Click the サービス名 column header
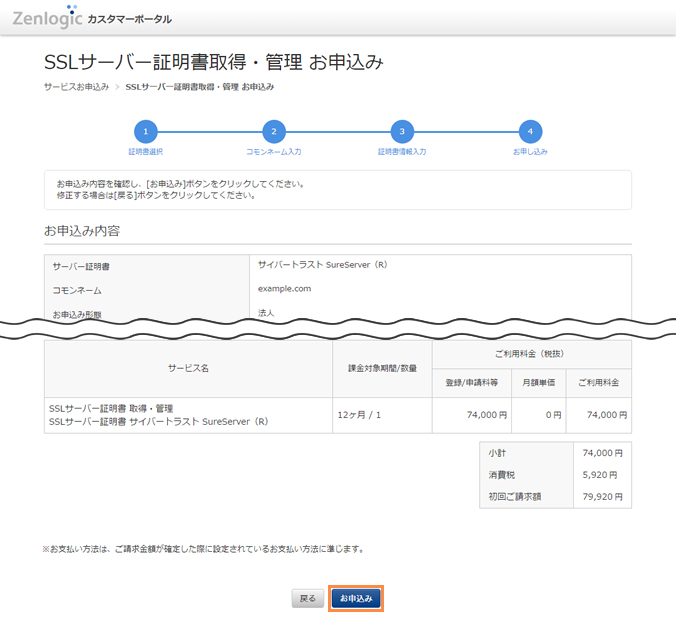This screenshot has height=623, width=676. coord(188,368)
